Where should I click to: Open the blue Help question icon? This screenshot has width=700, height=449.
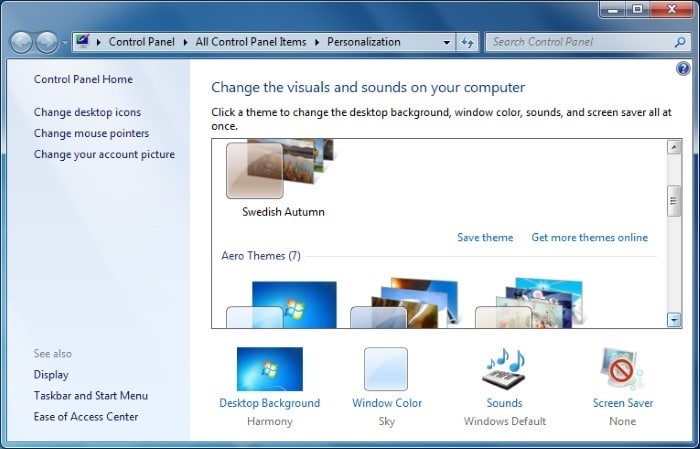point(683,69)
